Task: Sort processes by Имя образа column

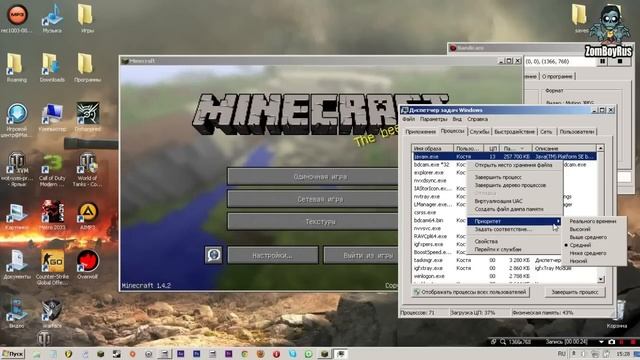Action: 433,148
